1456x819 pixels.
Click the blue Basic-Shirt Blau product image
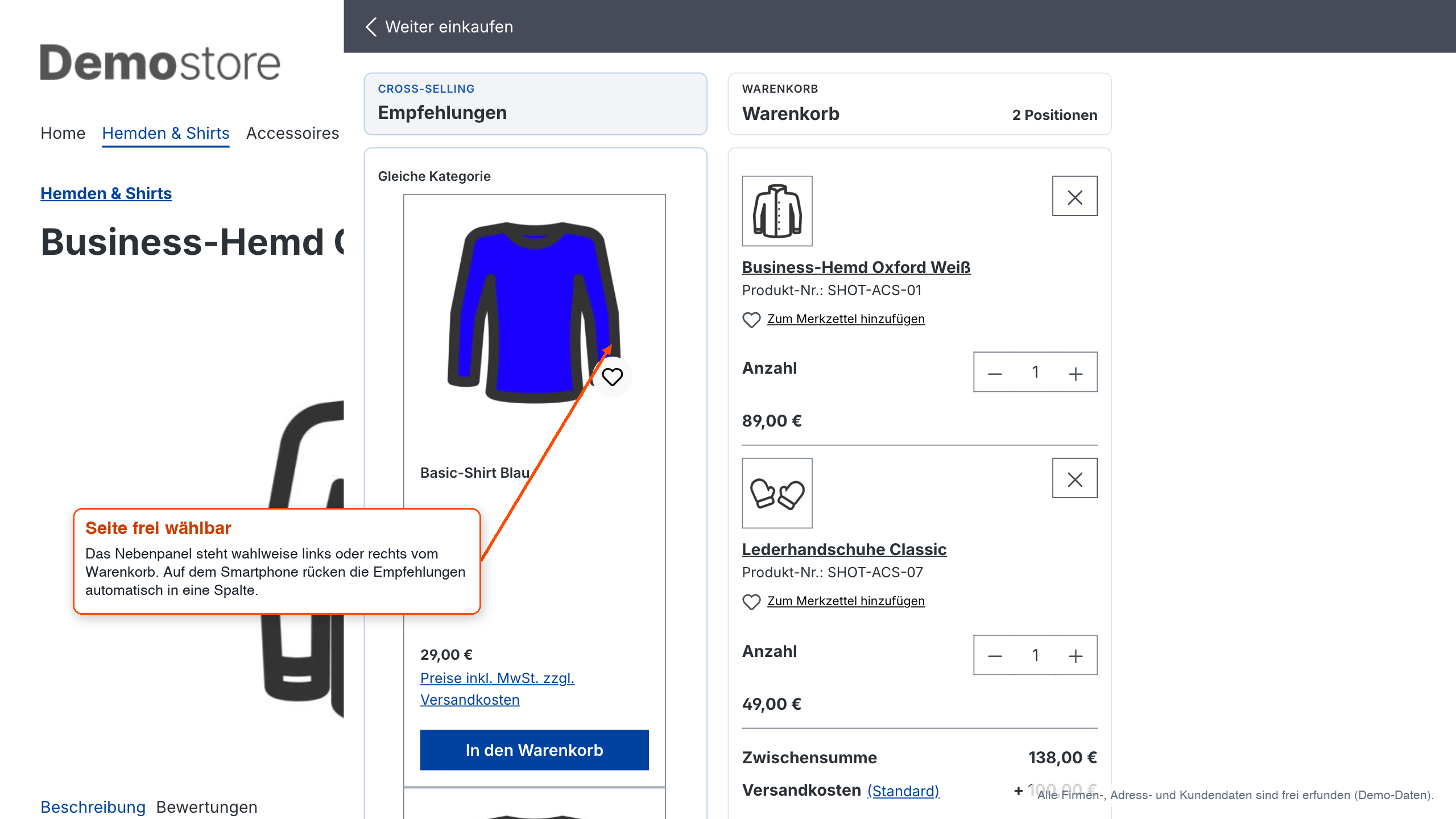[x=534, y=313]
